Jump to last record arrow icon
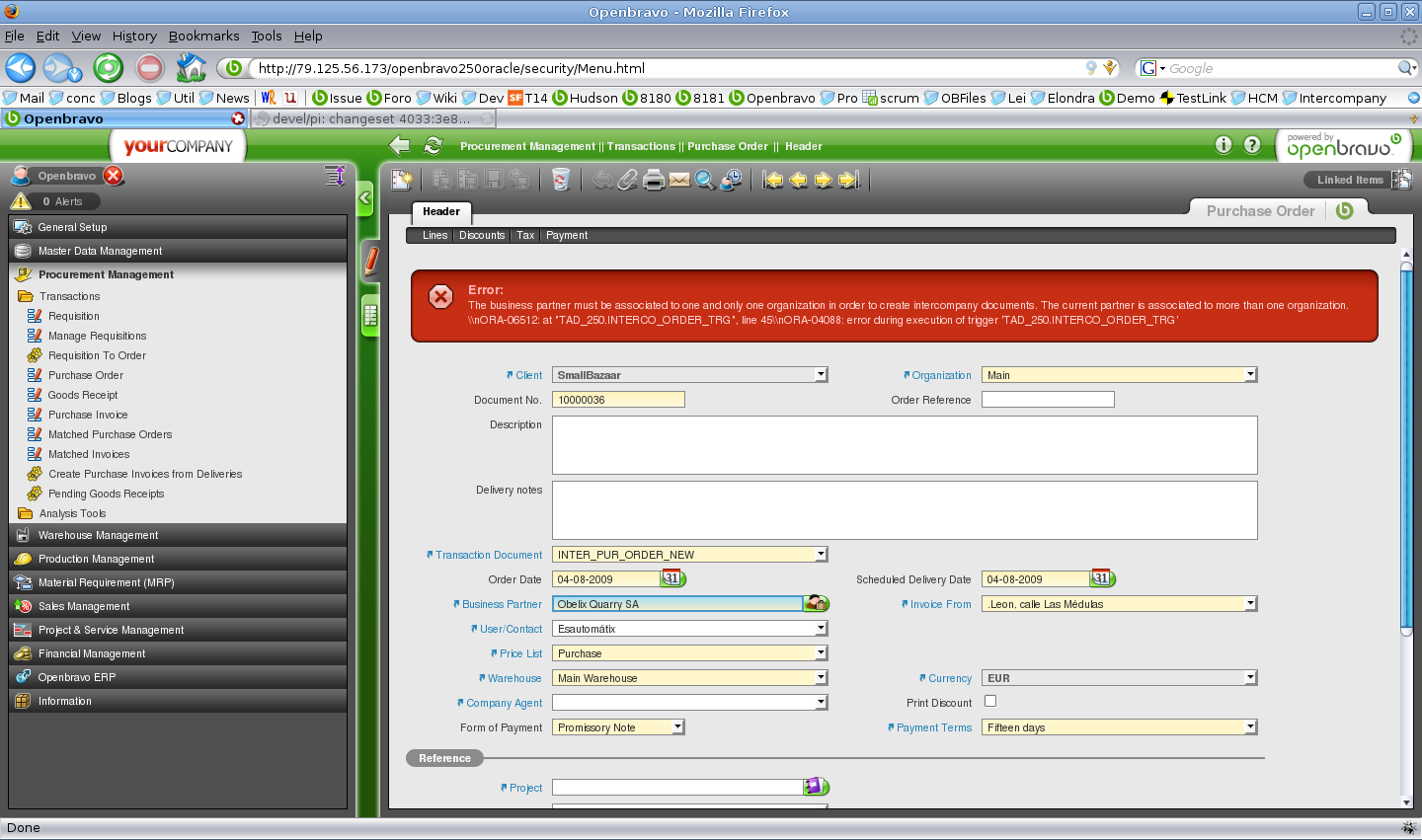Screen dimensions: 1422x840 [849, 180]
